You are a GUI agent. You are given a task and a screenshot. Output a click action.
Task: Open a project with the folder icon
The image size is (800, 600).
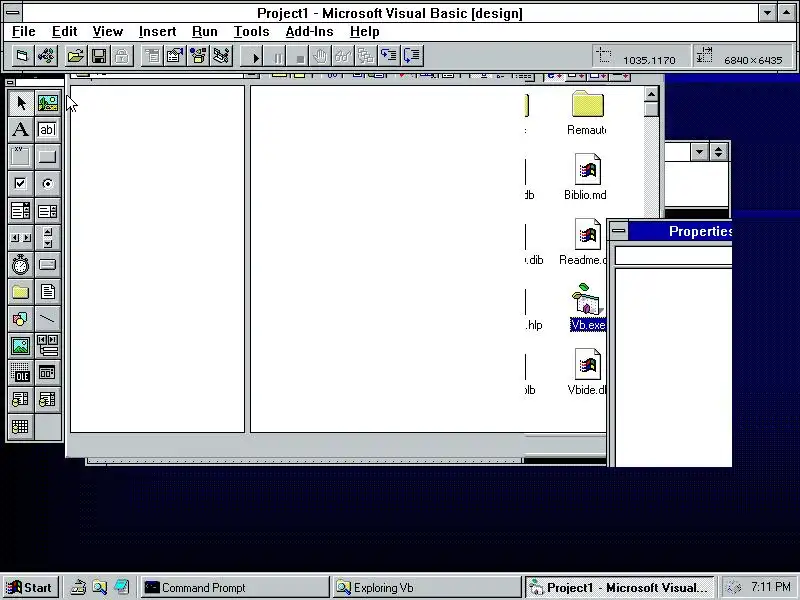click(x=76, y=56)
